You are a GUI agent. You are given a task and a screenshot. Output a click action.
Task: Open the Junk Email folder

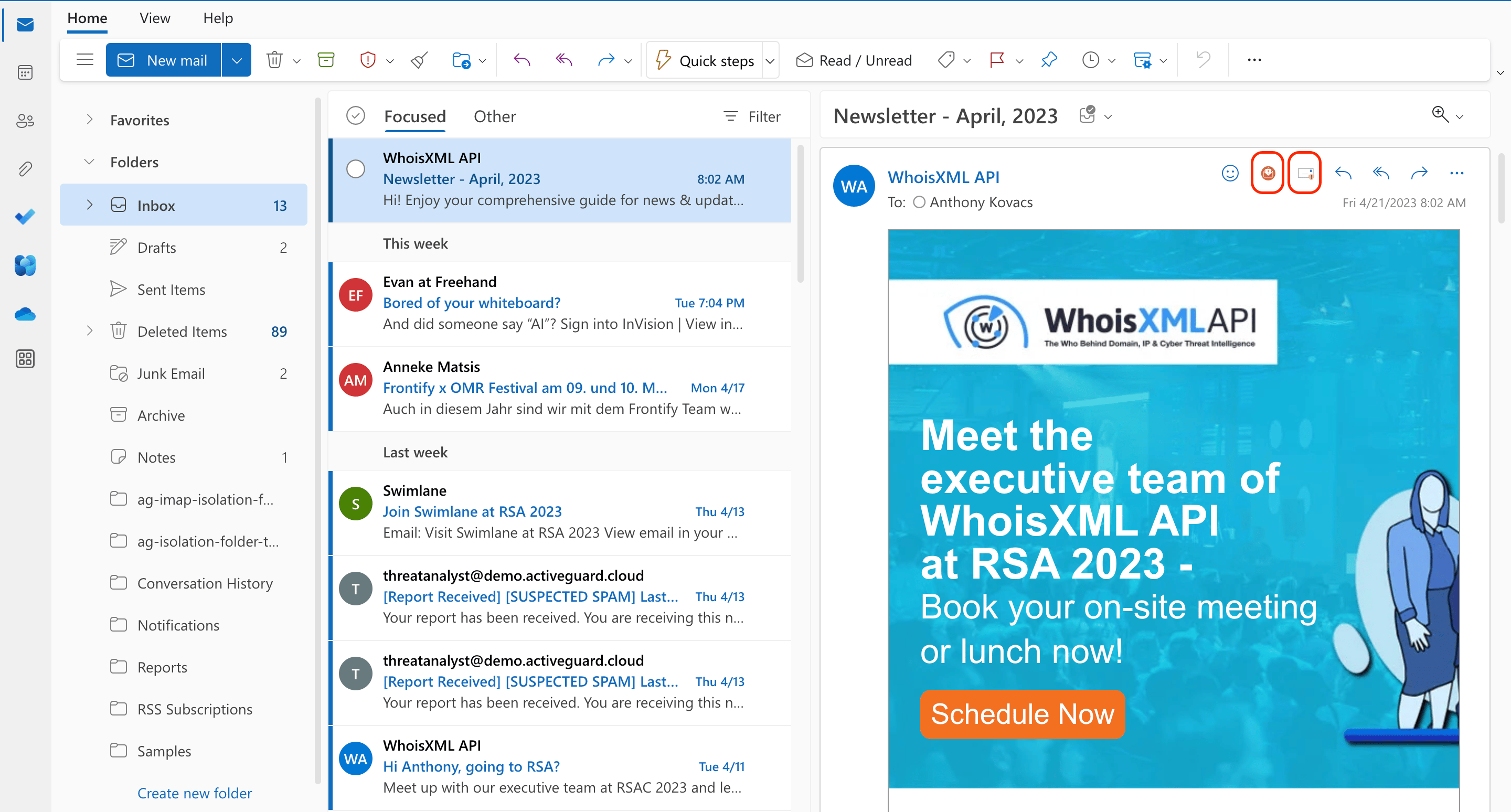(183, 373)
